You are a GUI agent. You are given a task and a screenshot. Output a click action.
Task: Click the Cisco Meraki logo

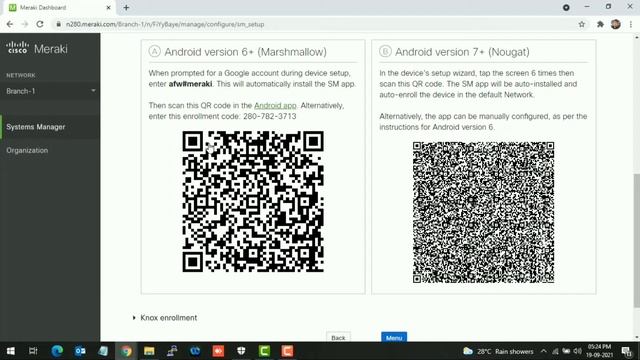coord(37,49)
